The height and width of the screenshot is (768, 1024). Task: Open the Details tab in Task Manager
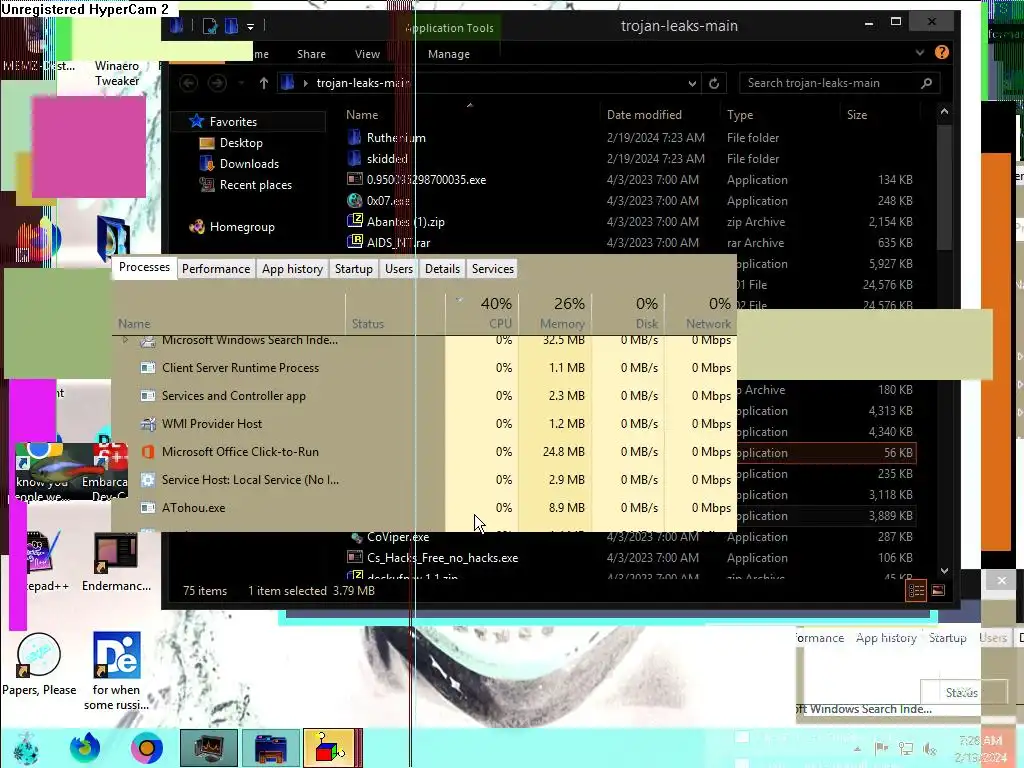(442, 268)
